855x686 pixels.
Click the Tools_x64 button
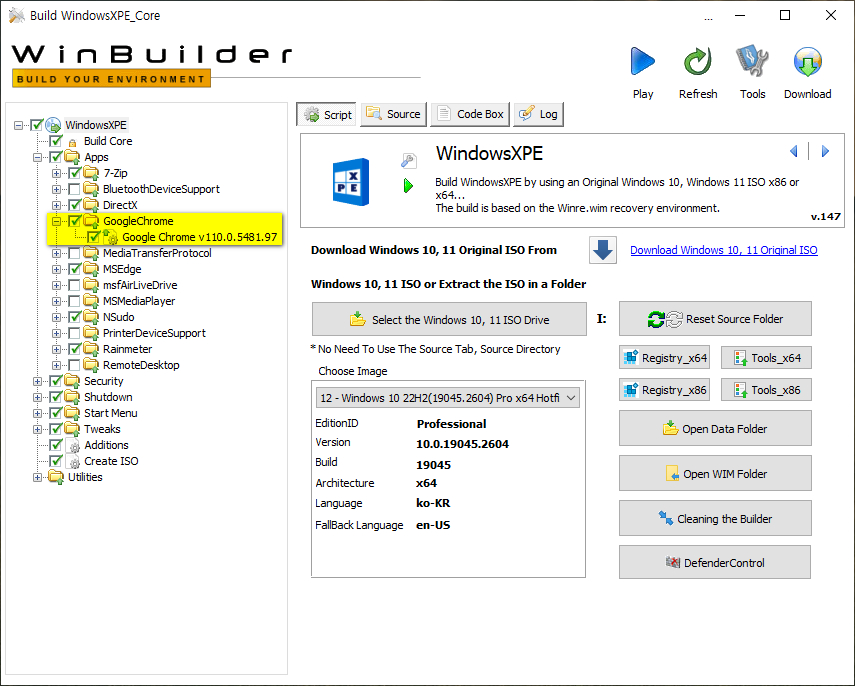[x=766, y=358]
